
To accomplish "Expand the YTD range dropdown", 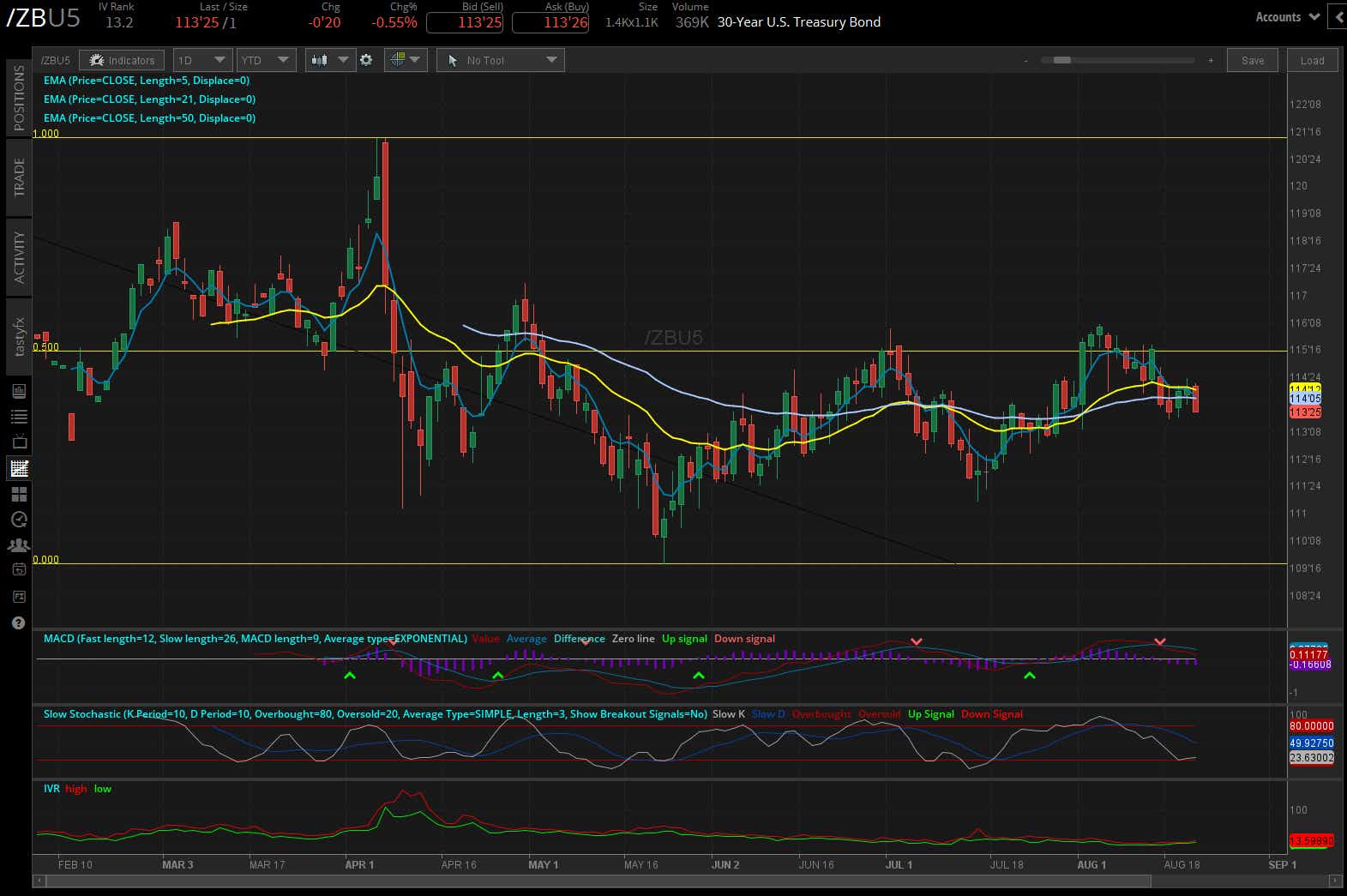I will (266, 60).
